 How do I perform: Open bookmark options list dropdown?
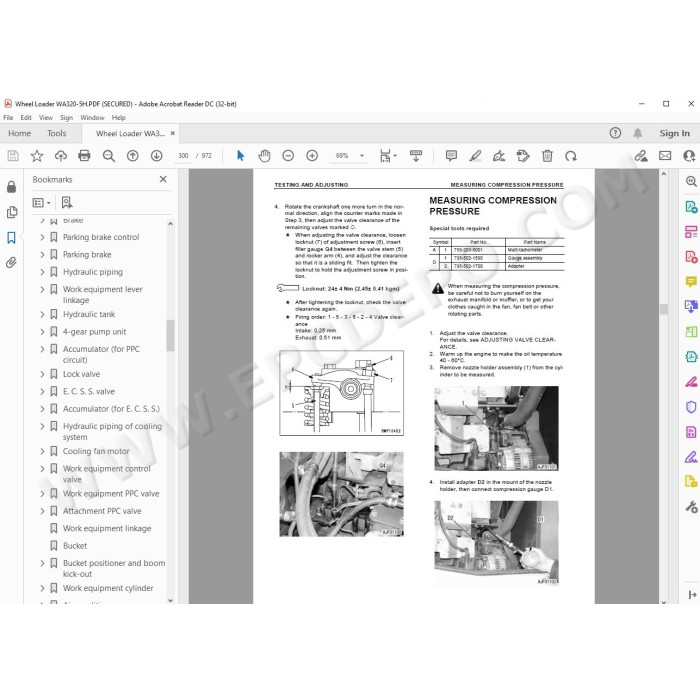[42, 203]
